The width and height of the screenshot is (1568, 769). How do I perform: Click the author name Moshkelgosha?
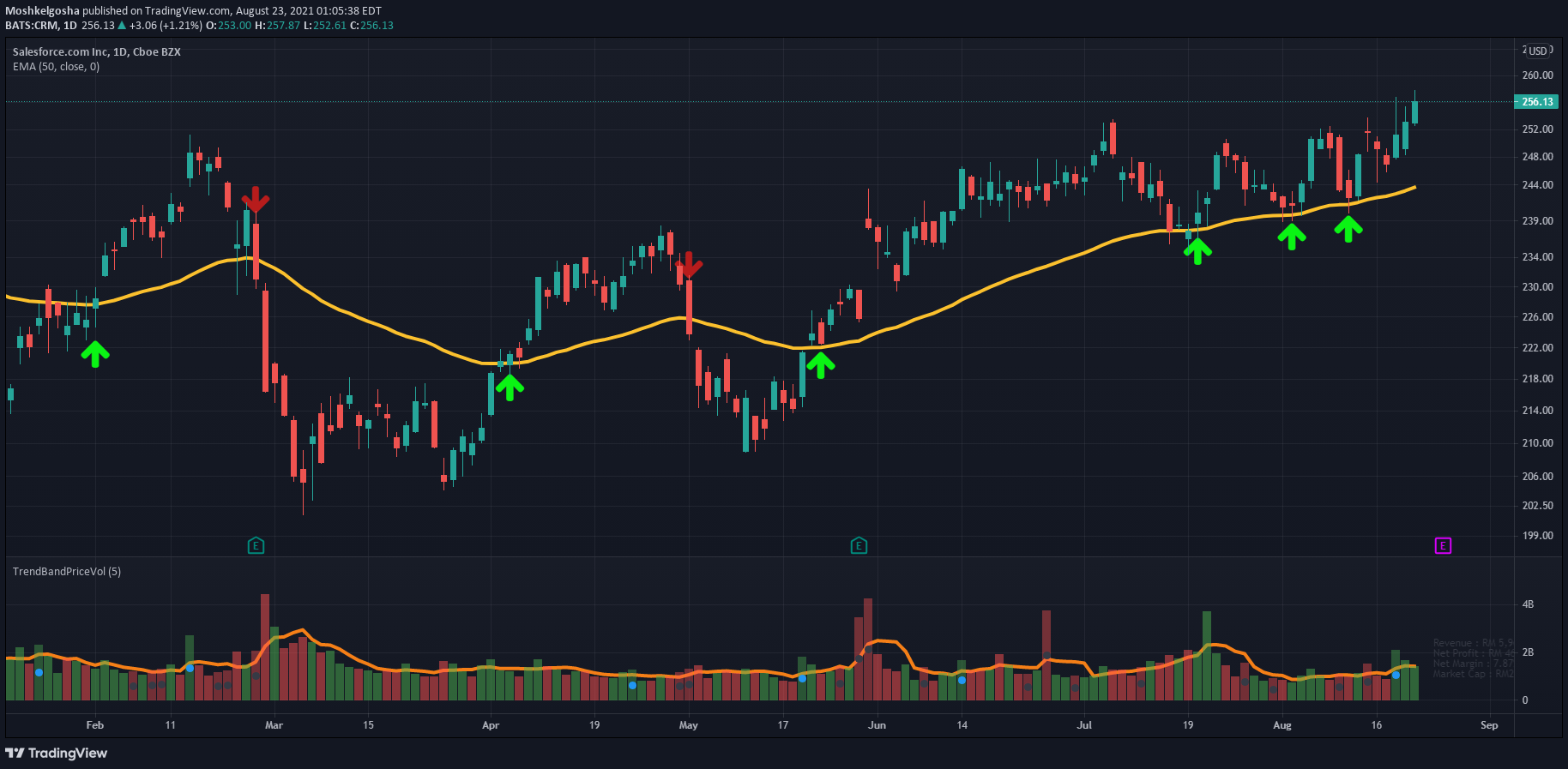point(42,11)
